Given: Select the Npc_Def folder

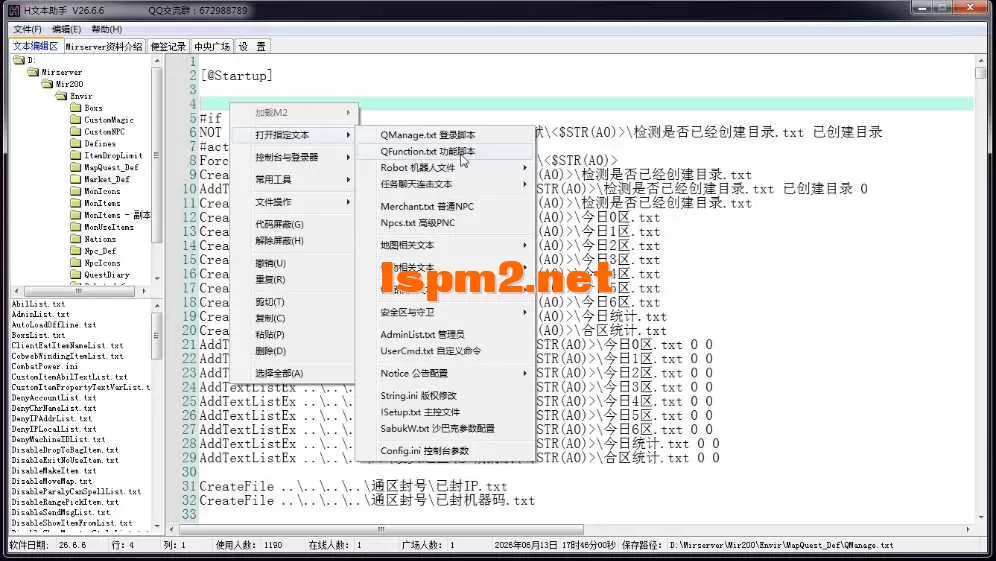Looking at the screenshot, I should tap(100, 251).
